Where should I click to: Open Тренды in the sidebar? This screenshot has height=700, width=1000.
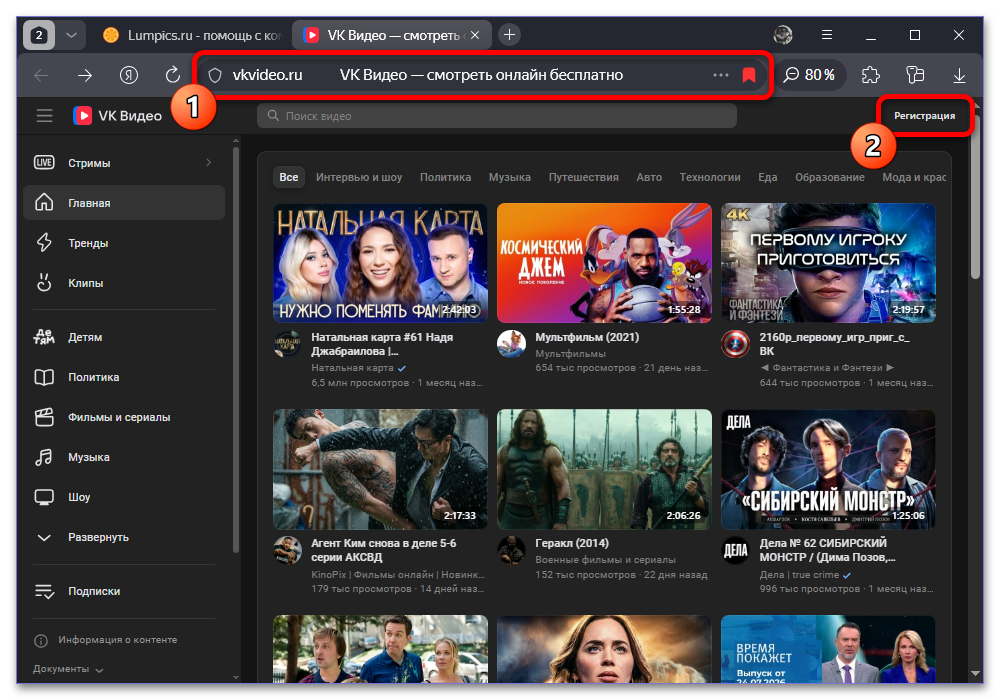[x=124, y=243]
